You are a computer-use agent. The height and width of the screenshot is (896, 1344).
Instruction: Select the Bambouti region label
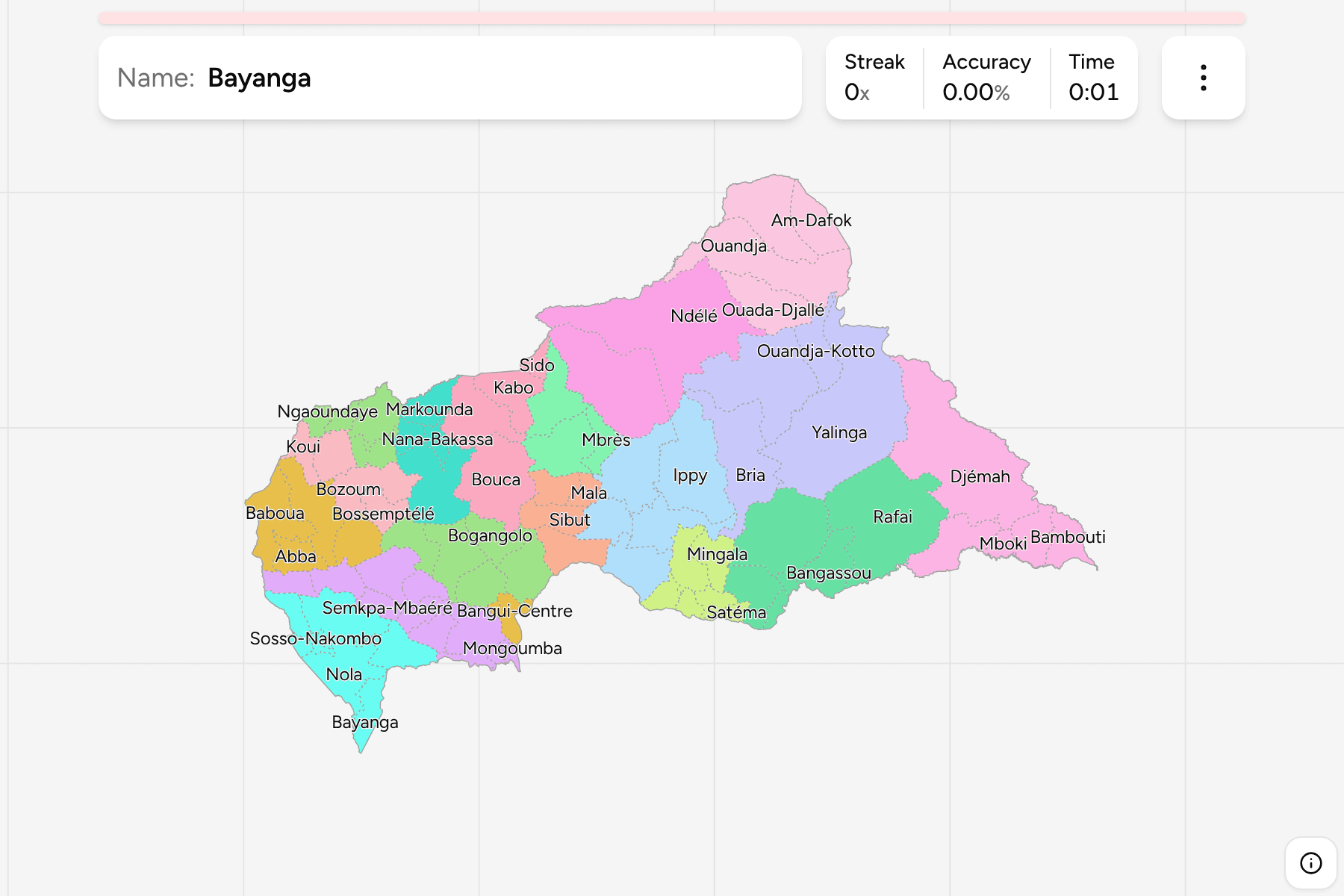pos(1068,537)
